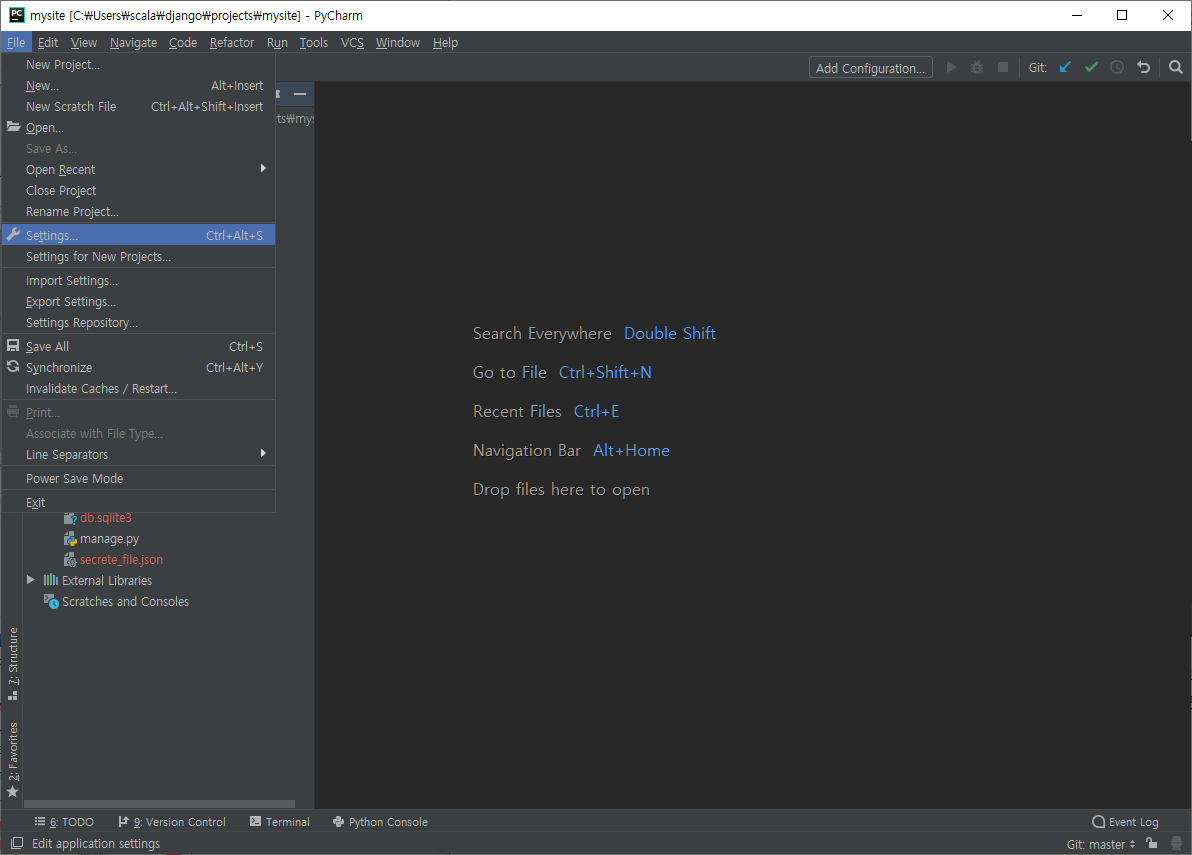Click the tool window toggle icon in status bar

point(16,843)
